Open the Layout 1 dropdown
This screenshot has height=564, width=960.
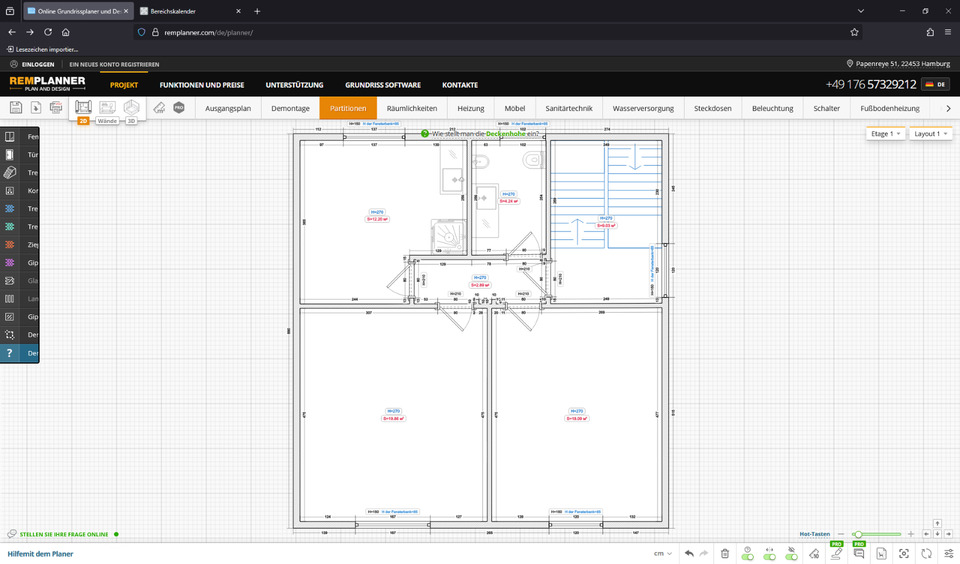pos(930,133)
